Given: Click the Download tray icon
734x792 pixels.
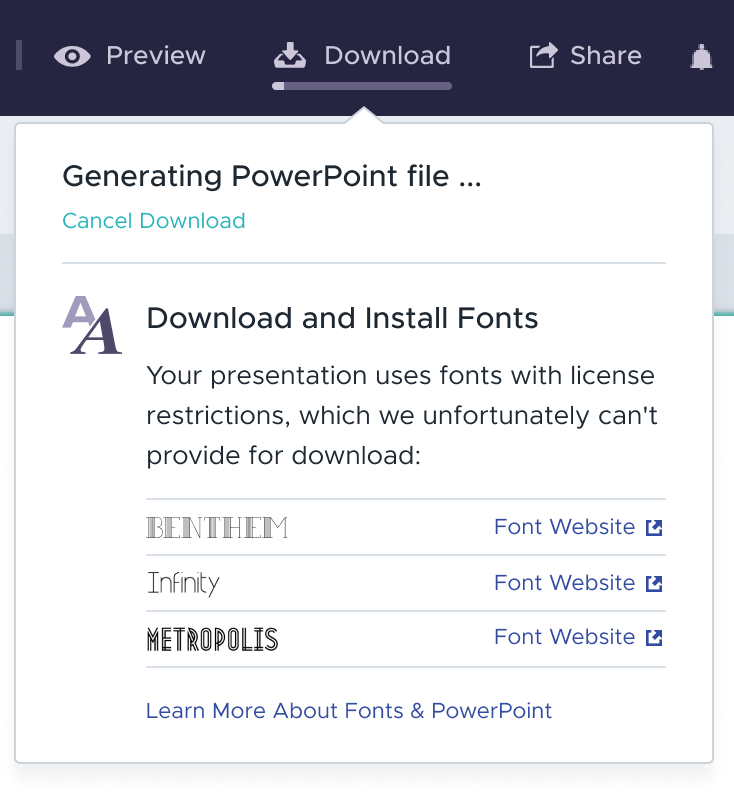Looking at the screenshot, I should click(290, 56).
